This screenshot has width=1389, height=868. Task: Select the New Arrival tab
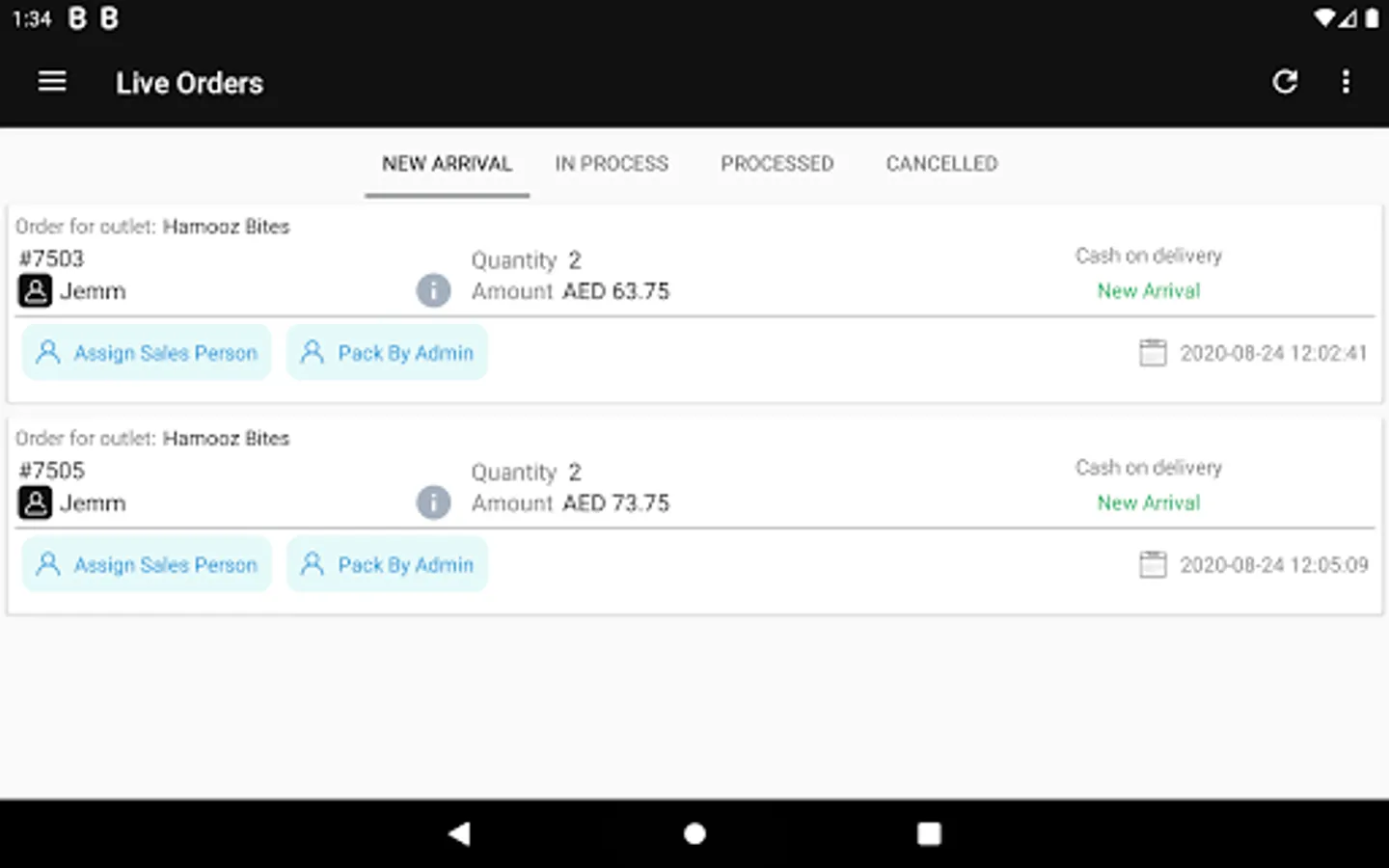pyautogui.click(x=447, y=164)
